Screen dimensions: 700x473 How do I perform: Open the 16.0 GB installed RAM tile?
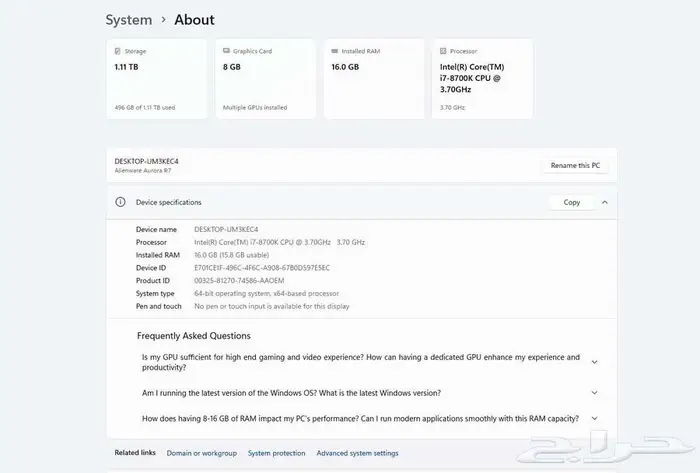(x=374, y=80)
